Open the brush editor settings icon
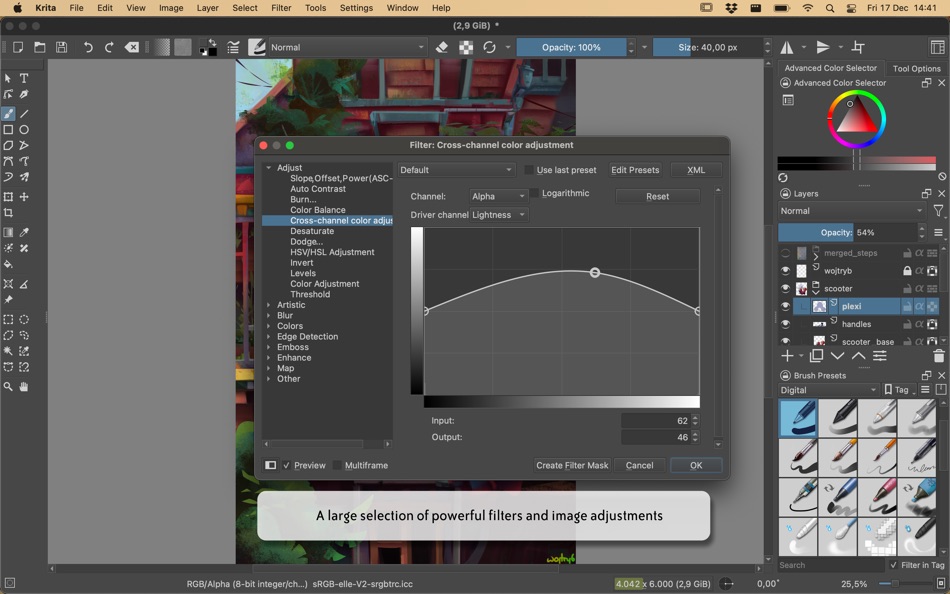The height and width of the screenshot is (594, 950). (x=233, y=47)
